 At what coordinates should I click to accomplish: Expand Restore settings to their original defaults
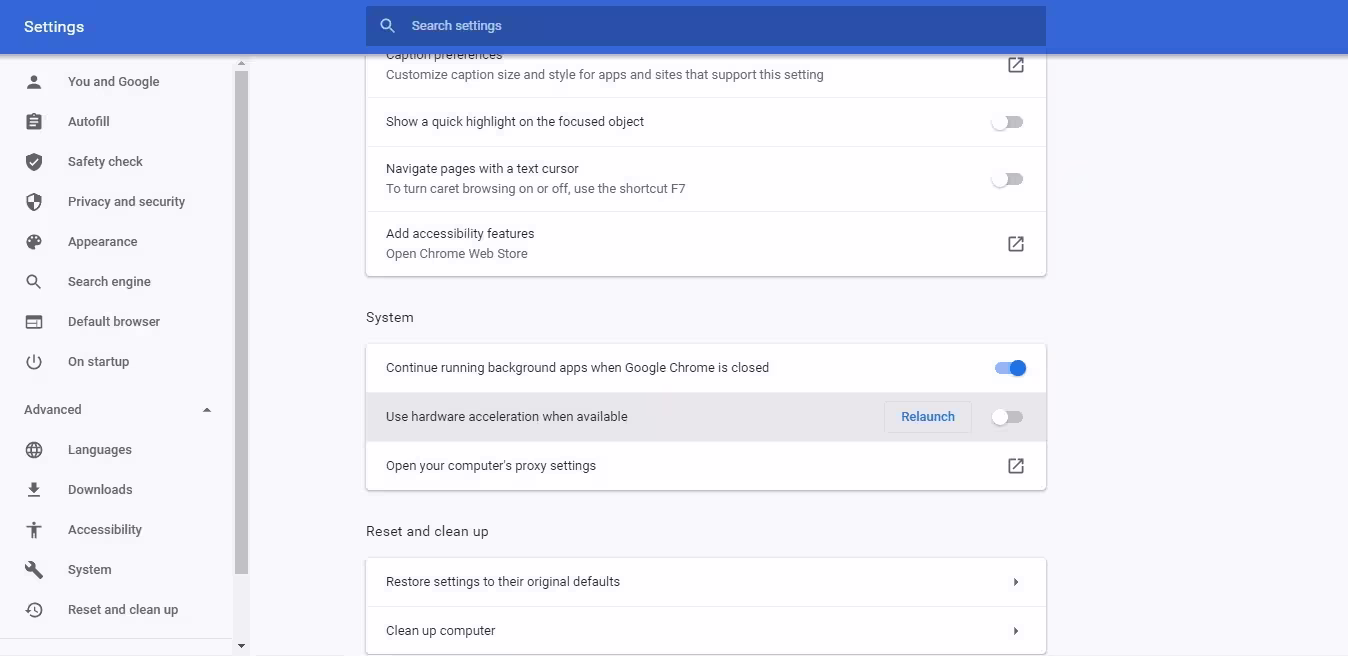(x=1015, y=582)
